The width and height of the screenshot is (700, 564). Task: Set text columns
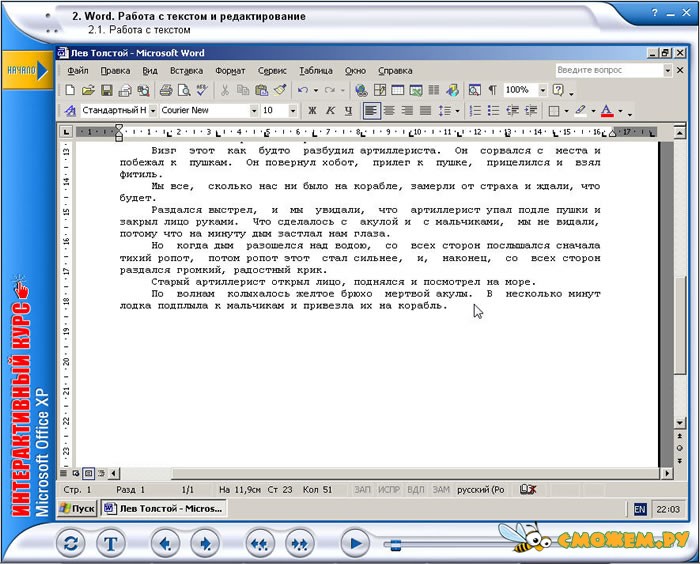433,90
